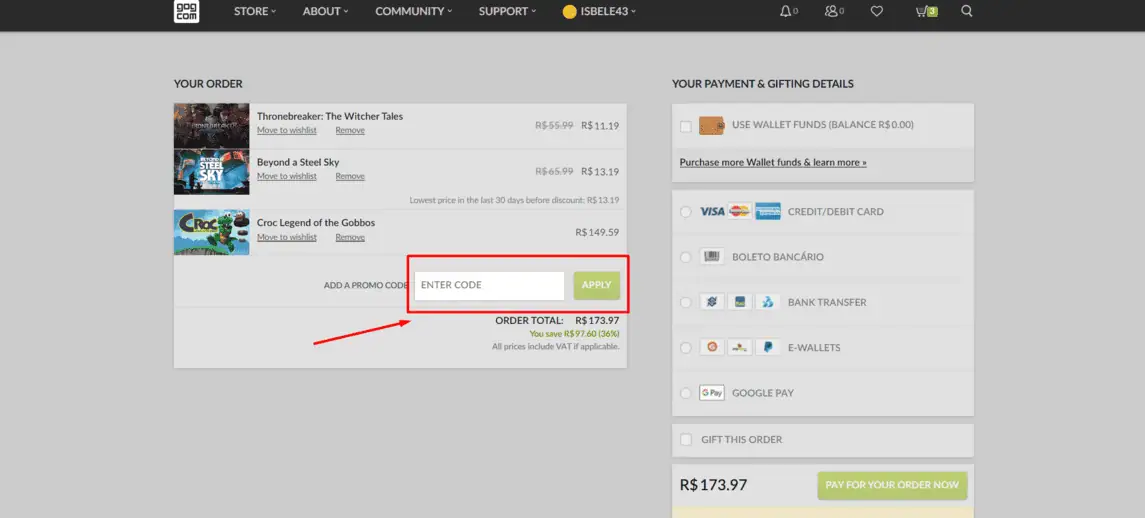The width and height of the screenshot is (1145, 518).
Task: Remove Beyond a Steel Sky from order
Action: 350,176
